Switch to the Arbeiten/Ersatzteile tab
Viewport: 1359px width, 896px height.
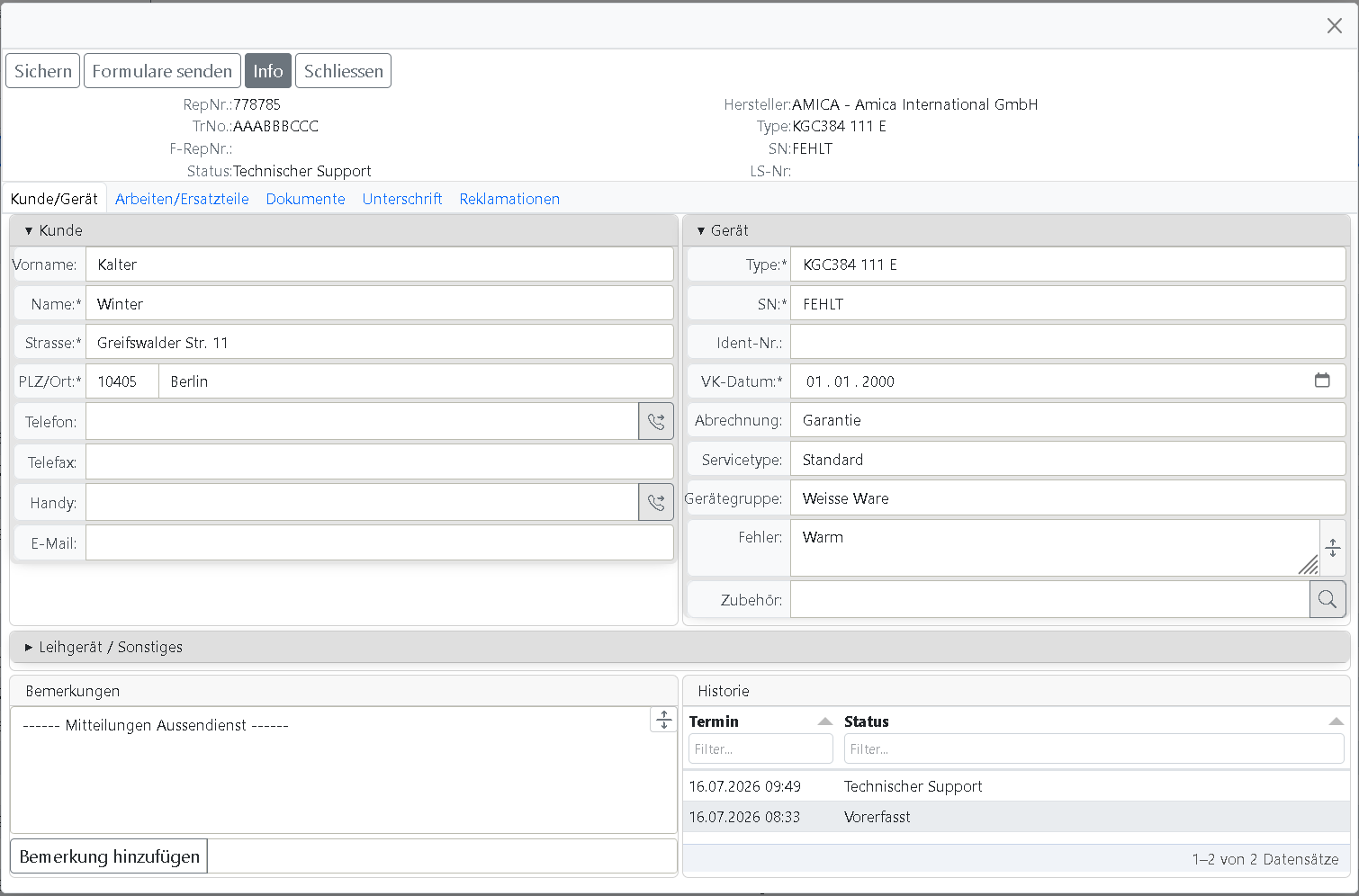click(182, 199)
